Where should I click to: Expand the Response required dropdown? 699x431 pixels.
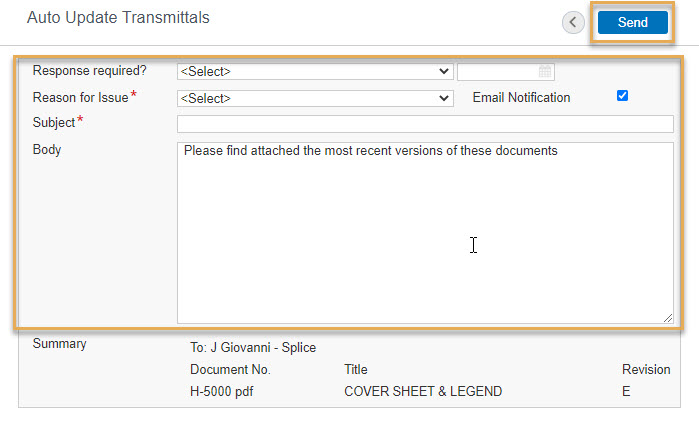pos(315,71)
